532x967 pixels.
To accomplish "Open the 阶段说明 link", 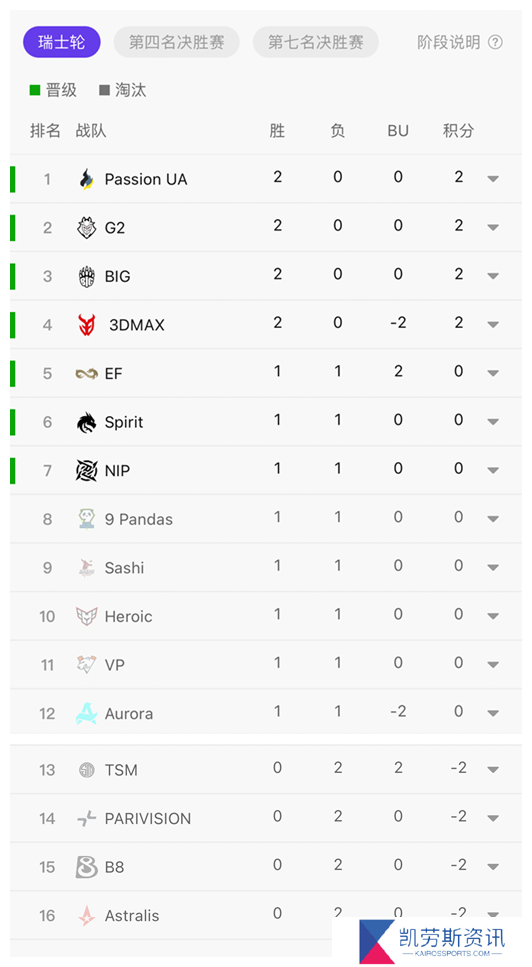I will click(x=449, y=42).
